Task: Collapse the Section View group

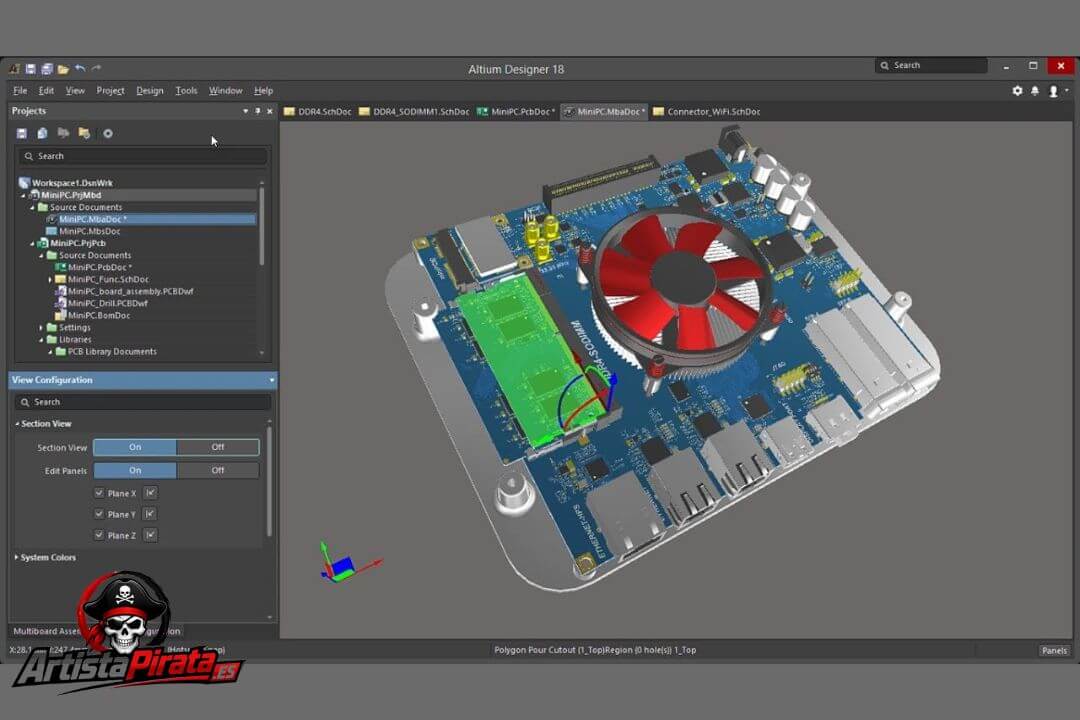Action: pos(17,424)
